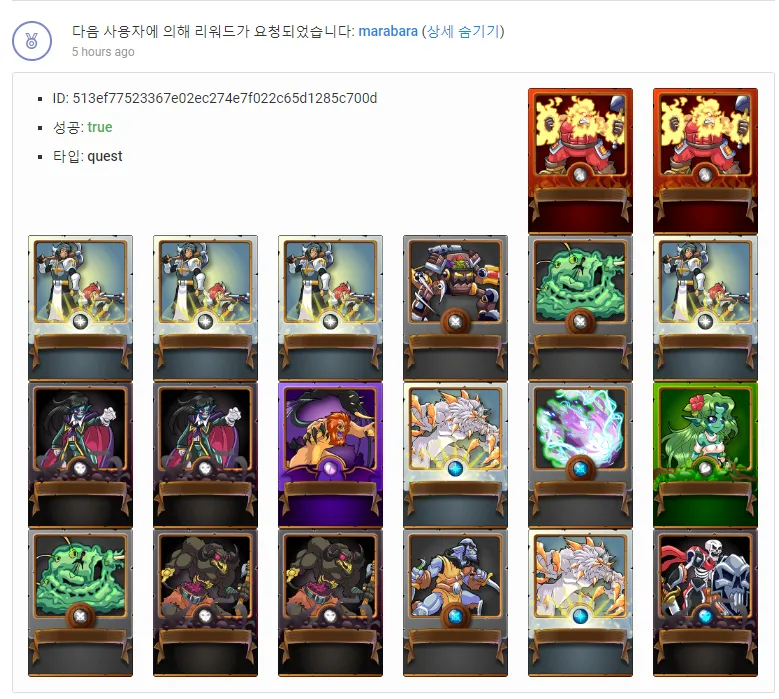The image size is (779, 699).
Task: Select the green slime card beneath fire warrior
Action: pos(580,308)
